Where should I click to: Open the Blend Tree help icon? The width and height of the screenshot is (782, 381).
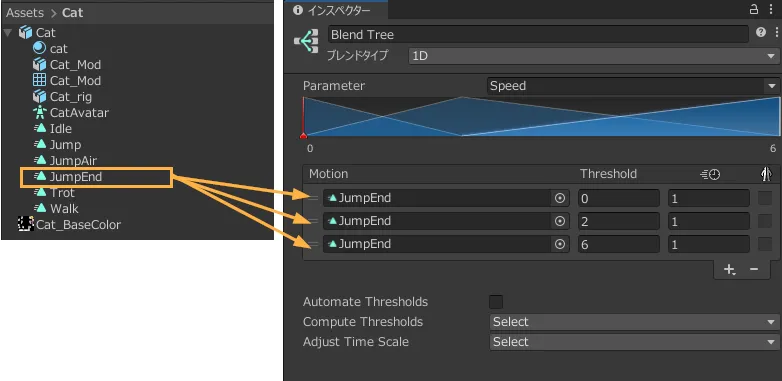click(x=761, y=32)
